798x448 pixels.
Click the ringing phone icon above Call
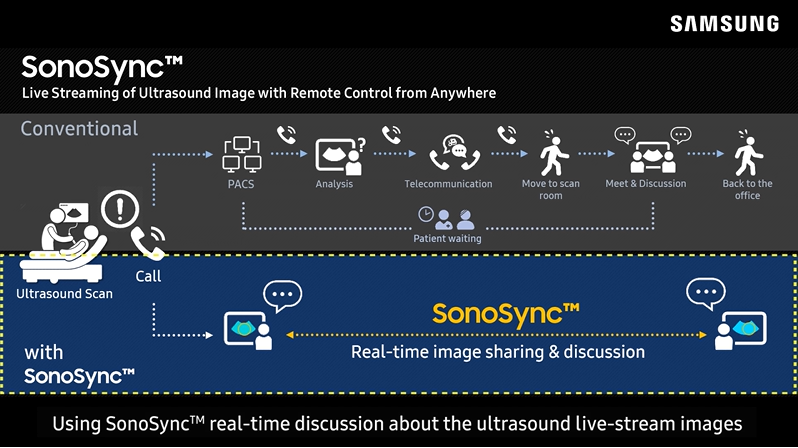coord(149,243)
